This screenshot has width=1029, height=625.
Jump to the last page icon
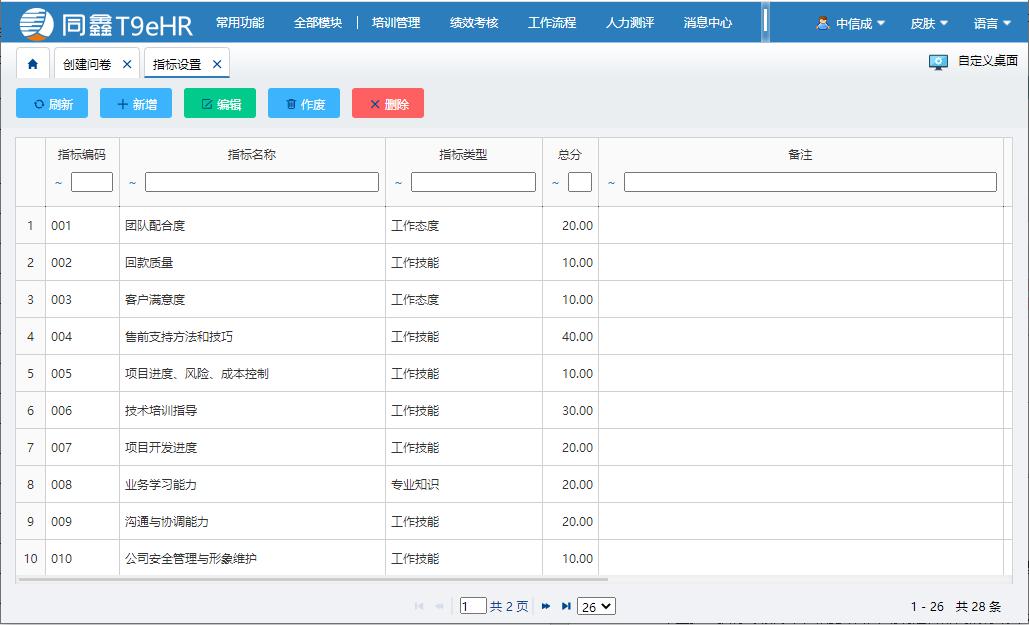pos(566,605)
